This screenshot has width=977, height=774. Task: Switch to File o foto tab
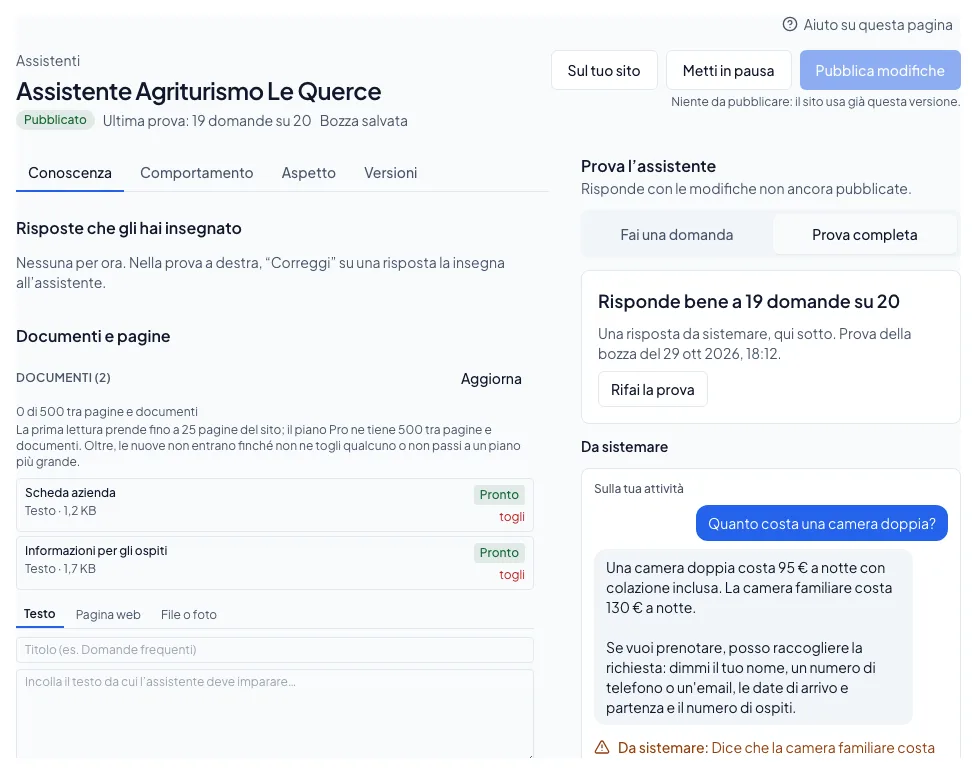click(188, 614)
